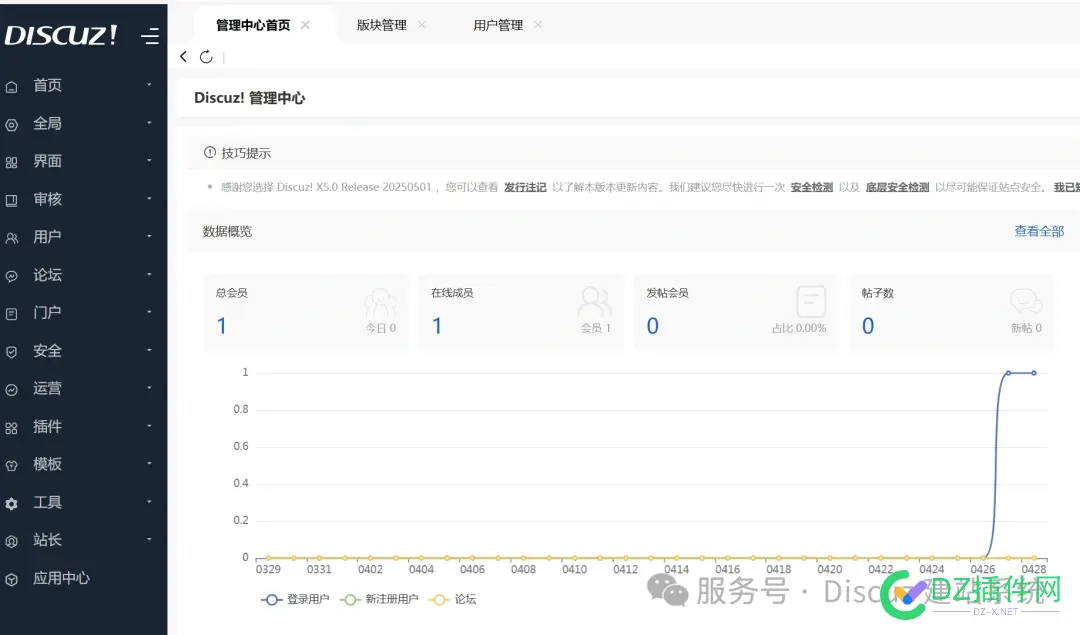This screenshot has width=1080, height=635.
Task: Click the 总会员 count value 1
Action: 222,326
